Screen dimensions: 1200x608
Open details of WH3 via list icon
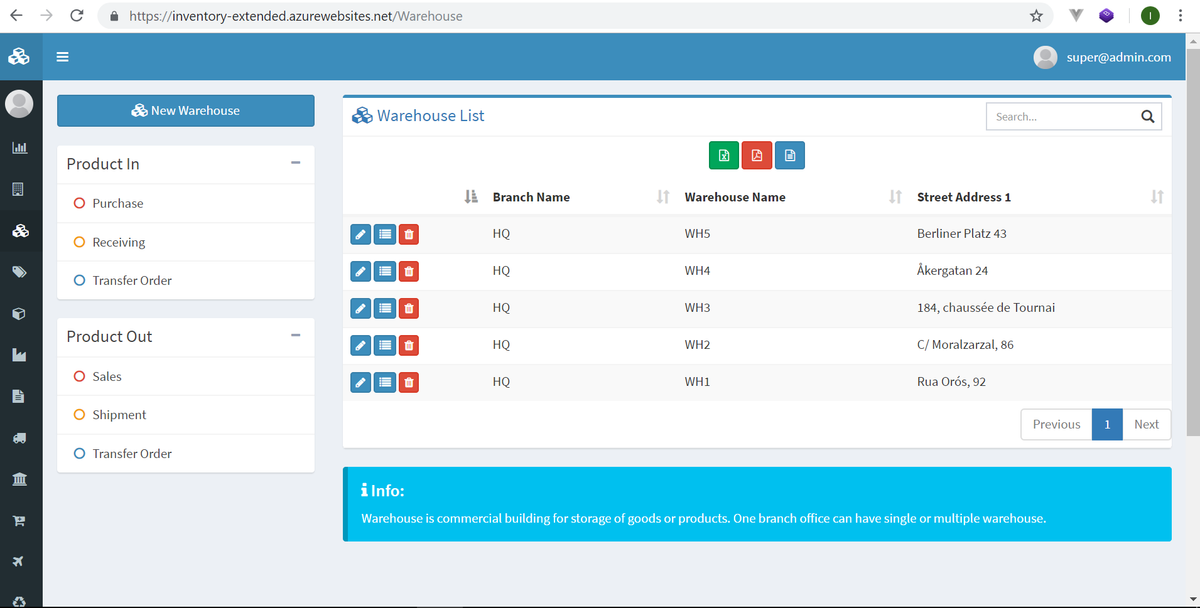(x=384, y=308)
